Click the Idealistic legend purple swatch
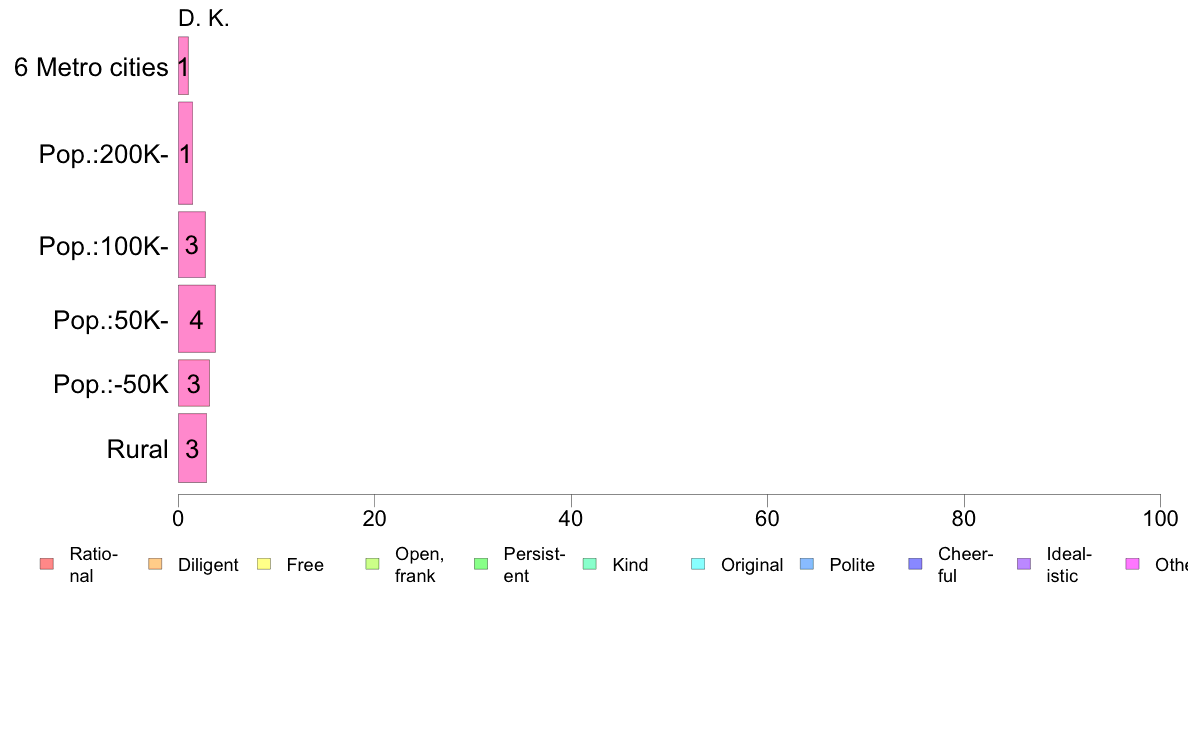This screenshot has width=1188, height=736. tap(1024, 564)
